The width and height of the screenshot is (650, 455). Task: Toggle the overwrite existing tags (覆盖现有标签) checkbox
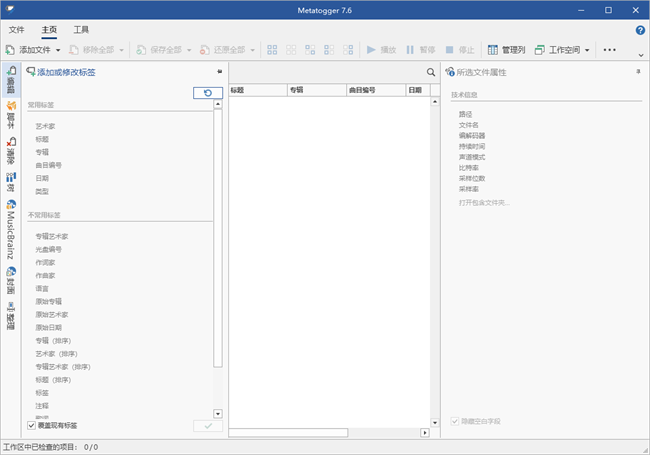point(31,425)
